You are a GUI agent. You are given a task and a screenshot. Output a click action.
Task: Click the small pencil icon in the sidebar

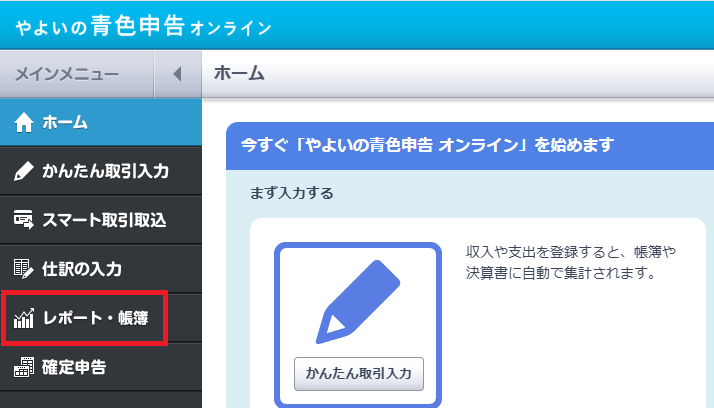(25, 172)
